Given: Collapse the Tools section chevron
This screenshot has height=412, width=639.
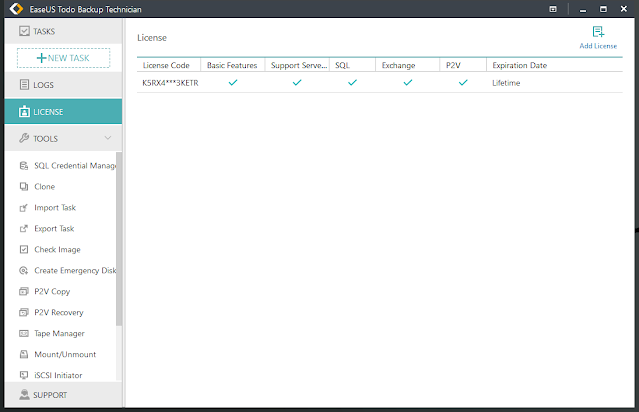Looking at the screenshot, I should 108,138.
